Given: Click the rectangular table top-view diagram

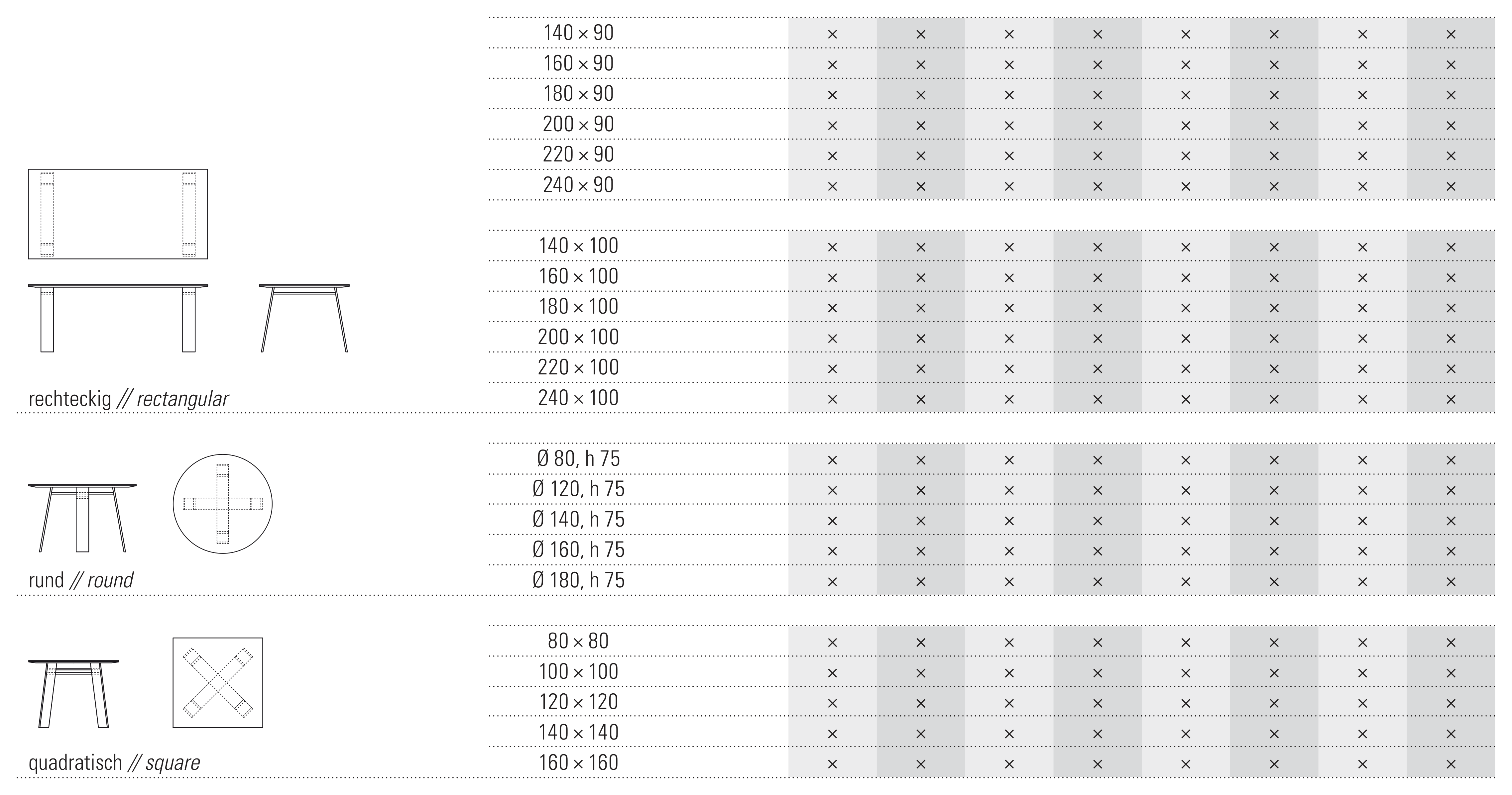Looking at the screenshot, I should tap(117, 214).
